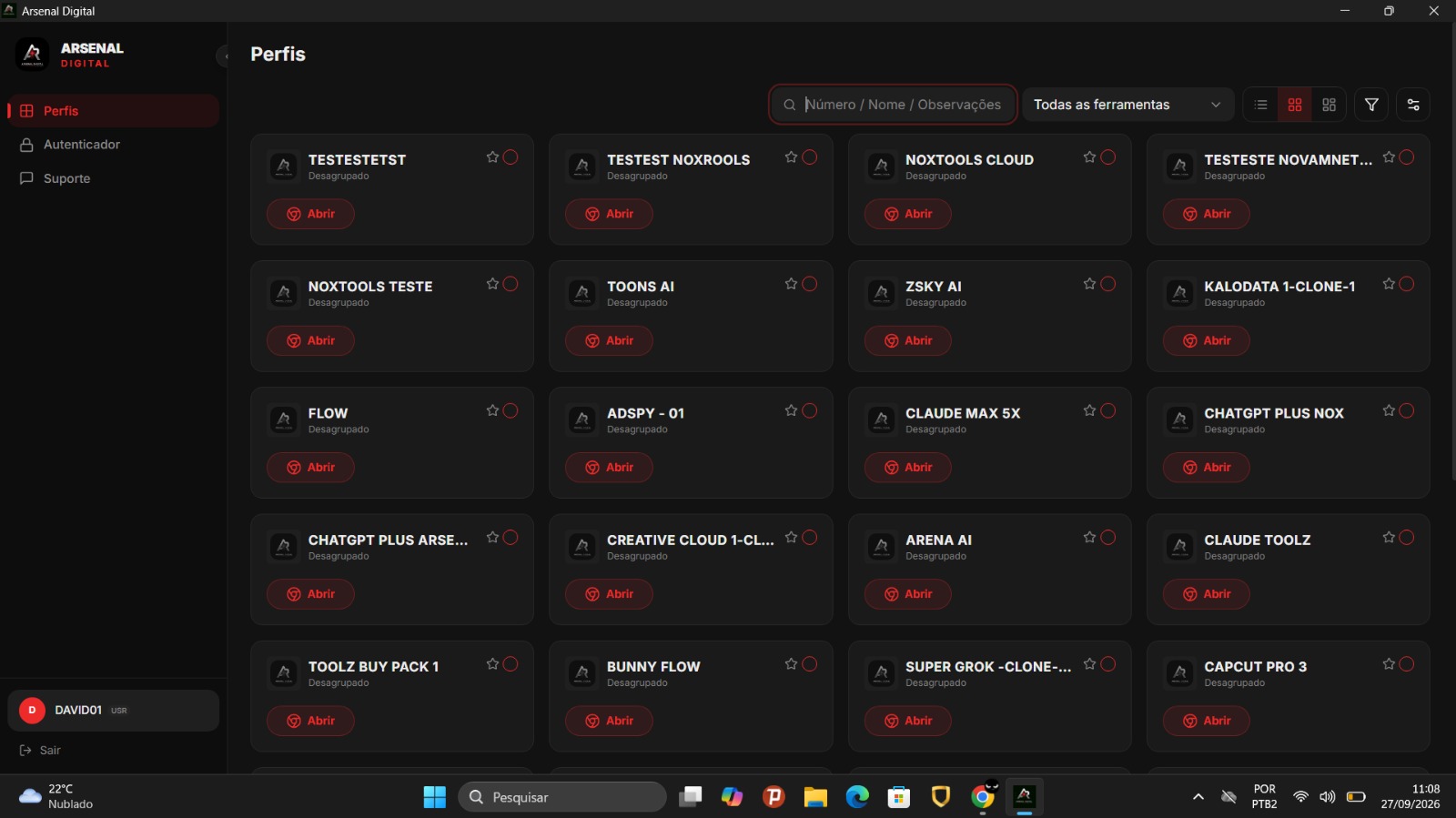Screen dimensions: 1456x818
Task: Star the ARENA AI profile
Action: pos(1089,538)
